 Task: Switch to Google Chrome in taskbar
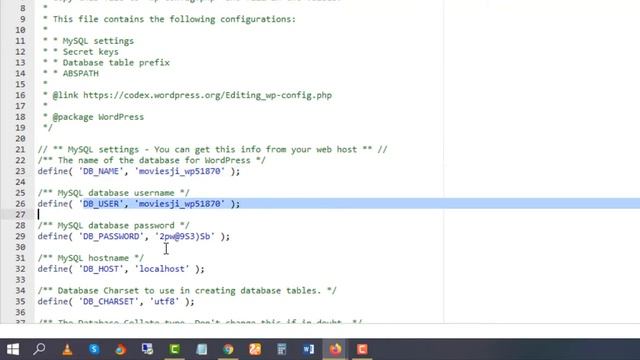click(x=228, y=349)
